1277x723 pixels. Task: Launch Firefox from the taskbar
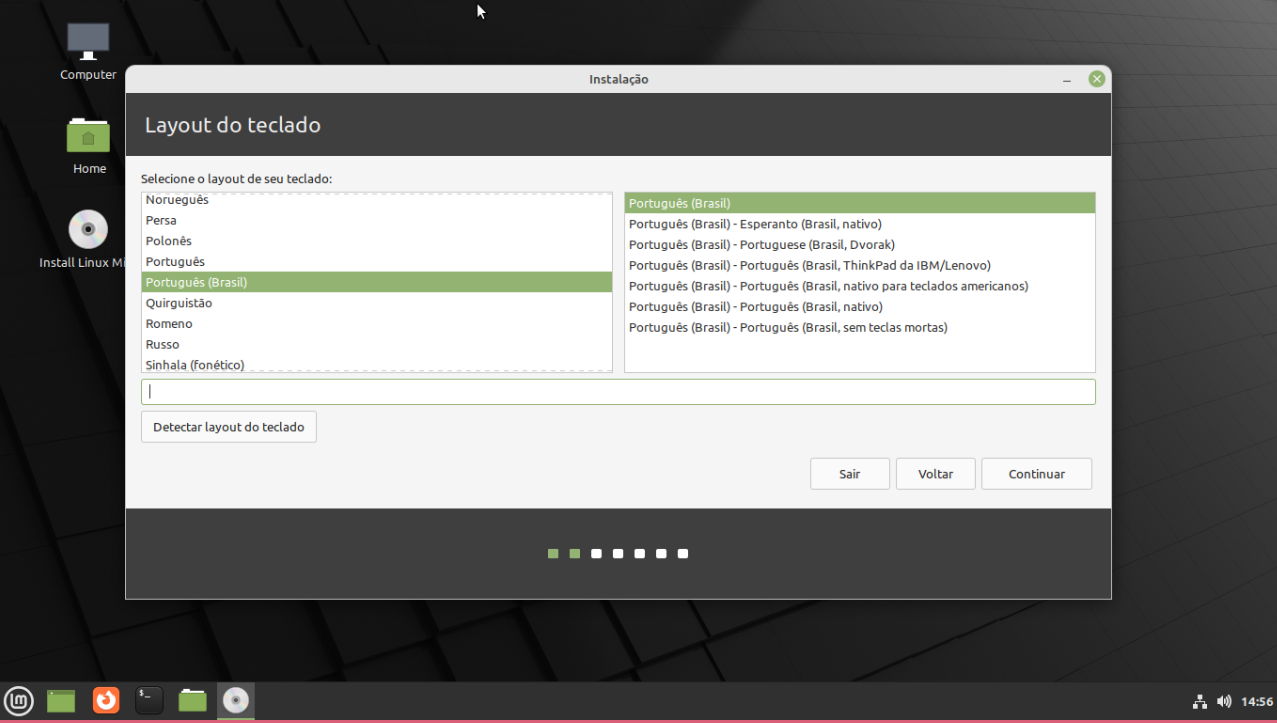pos(106,700)
